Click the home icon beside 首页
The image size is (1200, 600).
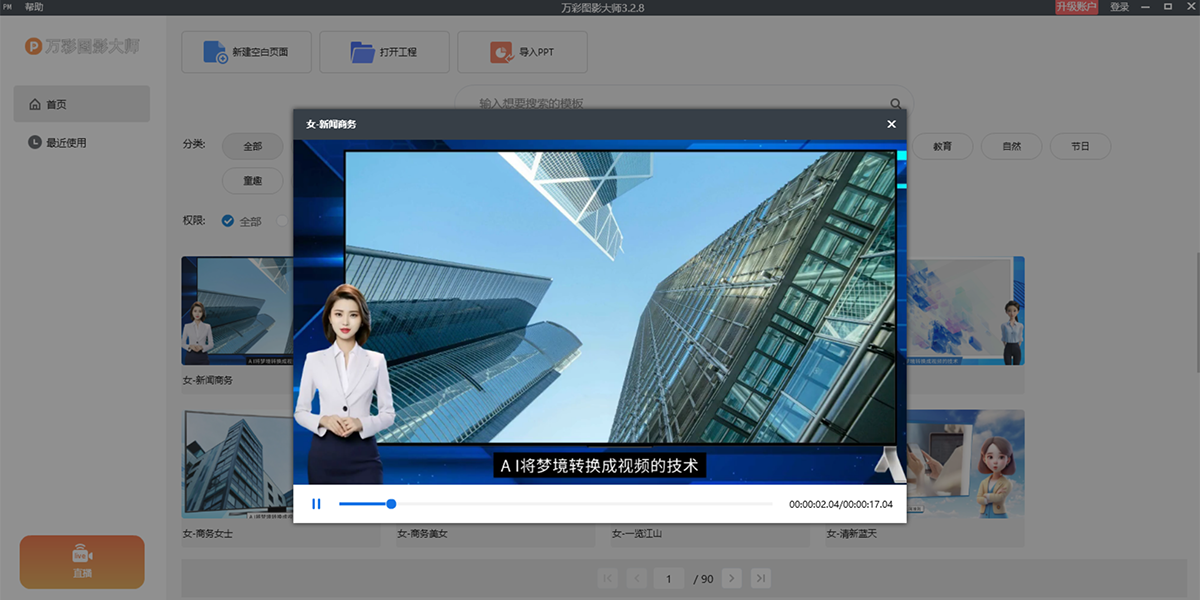click(x=35, y=104)
